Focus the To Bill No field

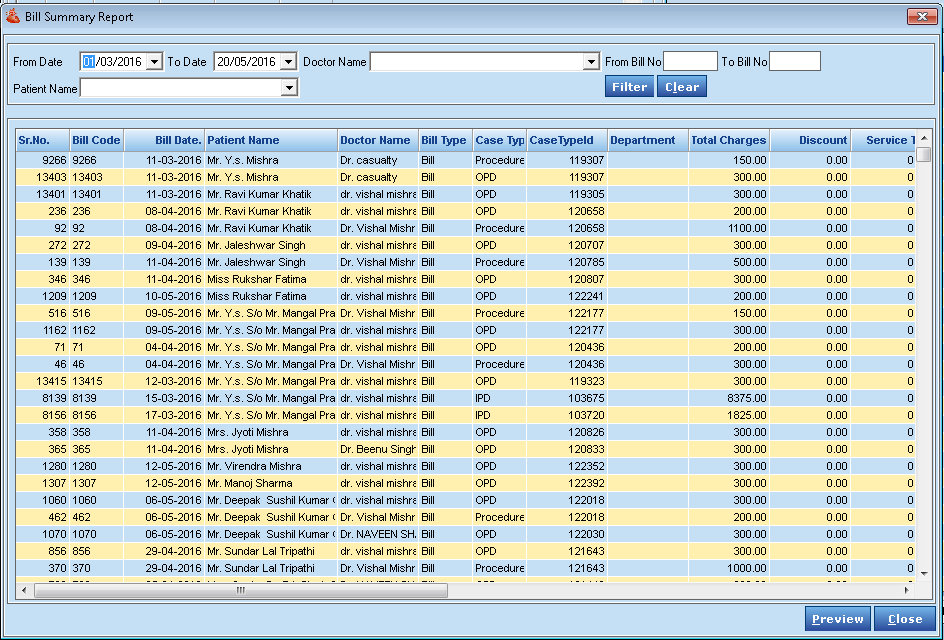click(794, 62)
